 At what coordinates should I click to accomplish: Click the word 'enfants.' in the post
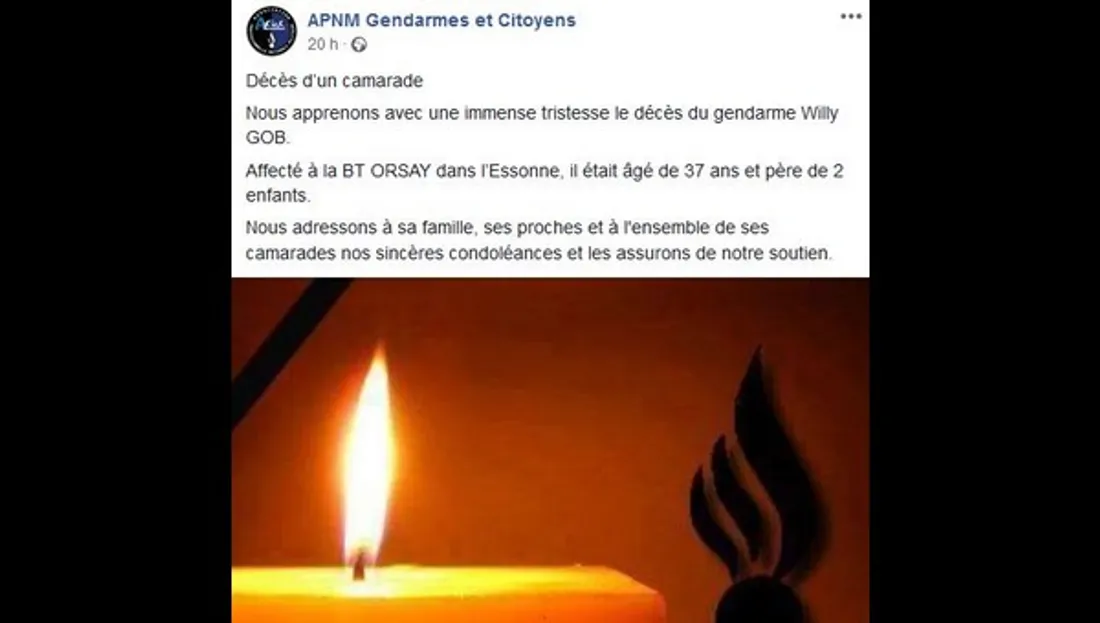(x=278, y=196)
